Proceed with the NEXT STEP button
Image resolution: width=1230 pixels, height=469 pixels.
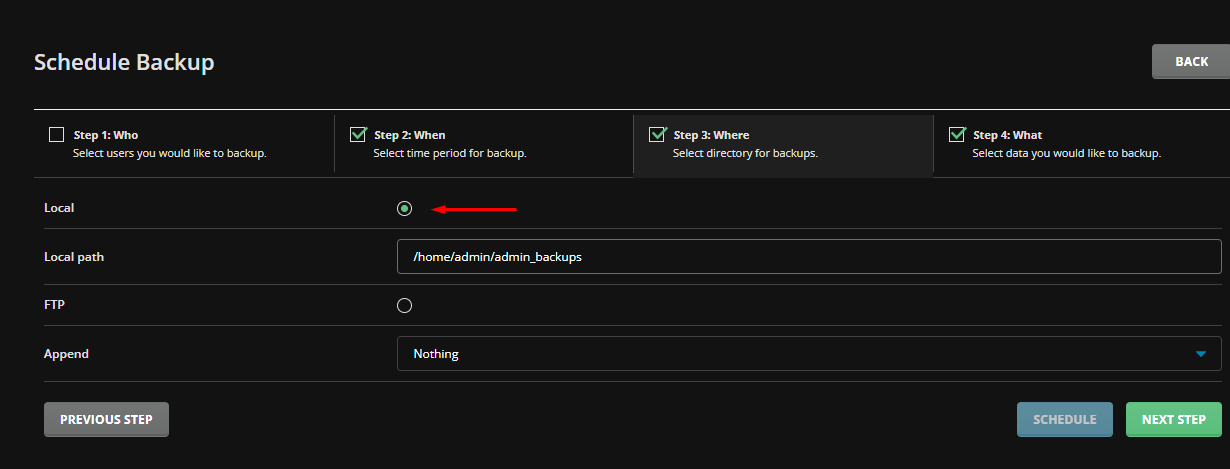click(1173, 420)
